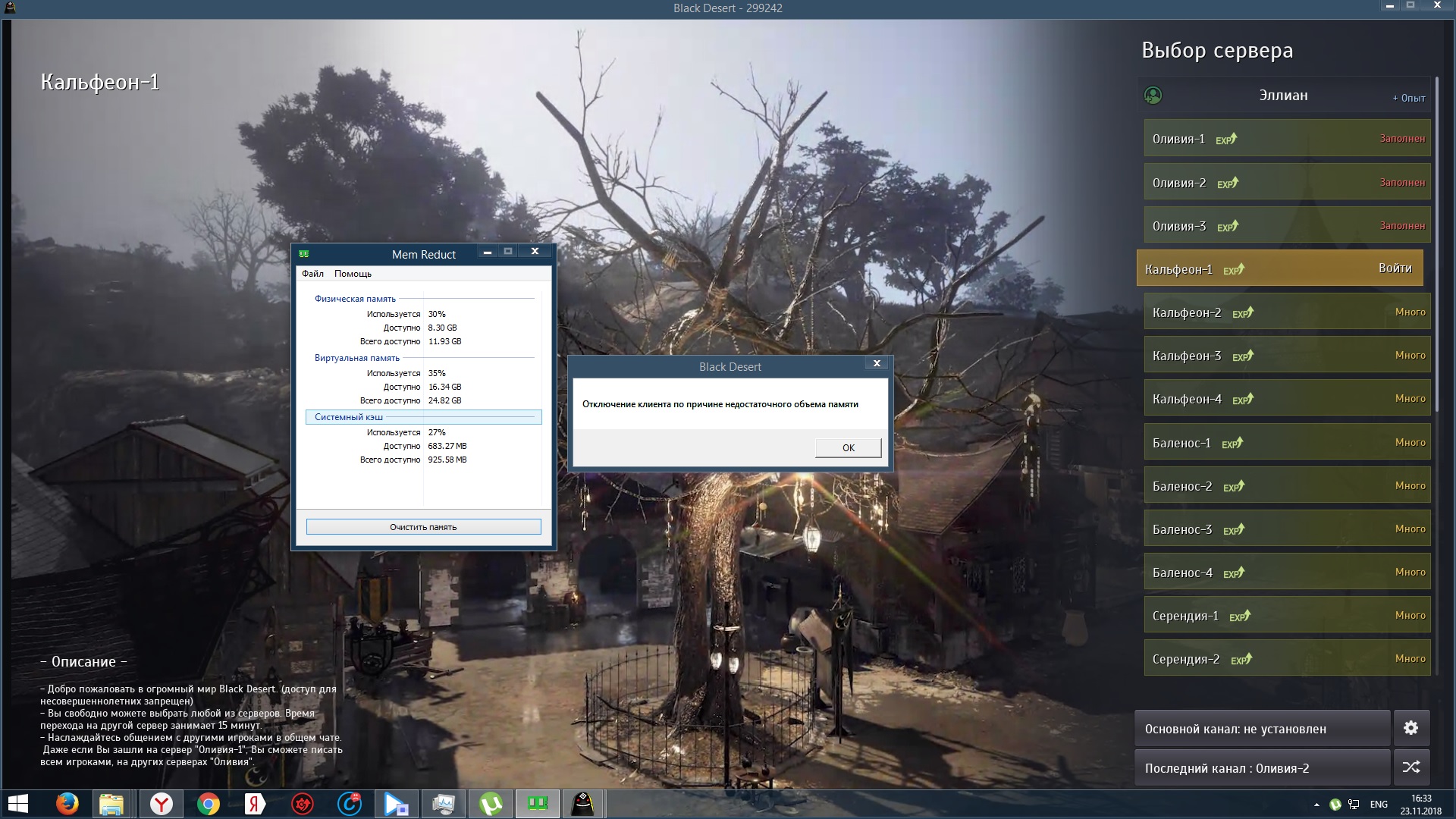Open the red Yandex Я shortcut in taskbar
Viewport: 1456px width, 819px height.
pyautogui.click(x=255, y=804)
